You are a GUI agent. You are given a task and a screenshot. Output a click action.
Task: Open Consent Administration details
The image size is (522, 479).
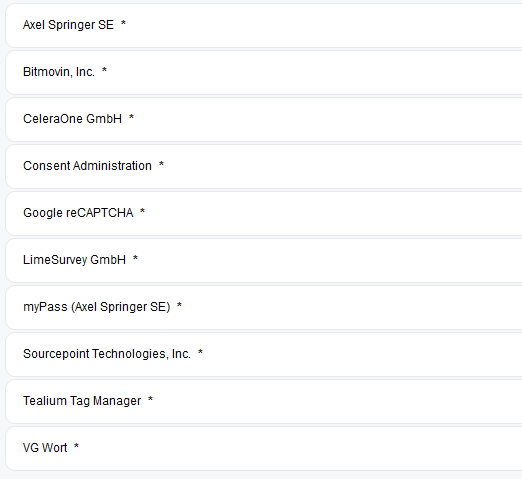click(264, 166)
